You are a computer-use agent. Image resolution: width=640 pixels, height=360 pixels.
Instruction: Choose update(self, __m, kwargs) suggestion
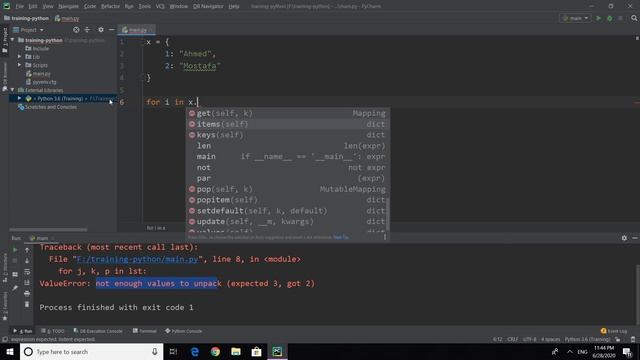pyautogui.click(x=288, y=221)
